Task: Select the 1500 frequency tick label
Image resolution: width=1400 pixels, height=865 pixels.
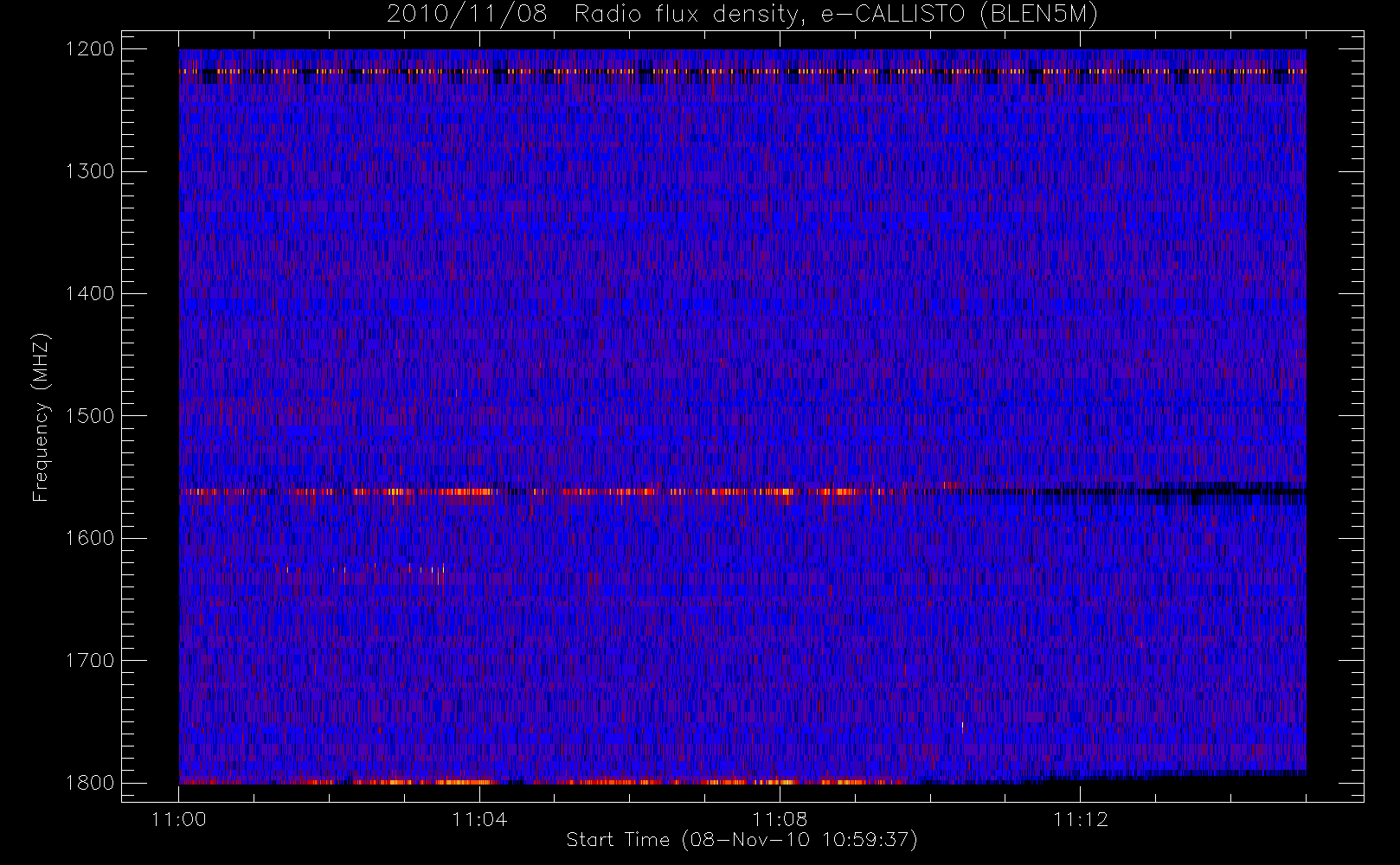Action: coord(90,416)
